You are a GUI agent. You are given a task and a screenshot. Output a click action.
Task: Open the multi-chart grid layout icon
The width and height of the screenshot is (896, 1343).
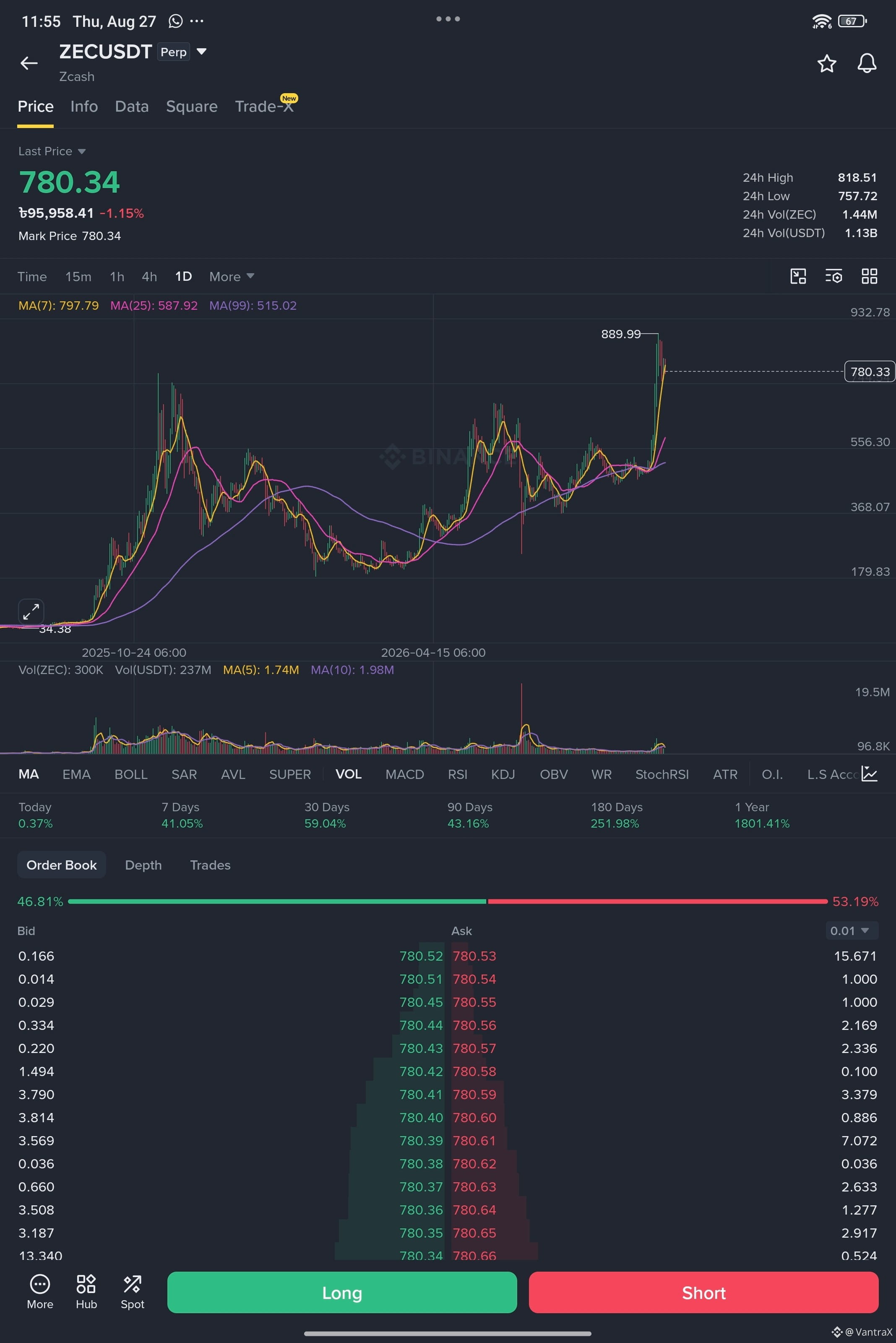(x=869, y=276)
